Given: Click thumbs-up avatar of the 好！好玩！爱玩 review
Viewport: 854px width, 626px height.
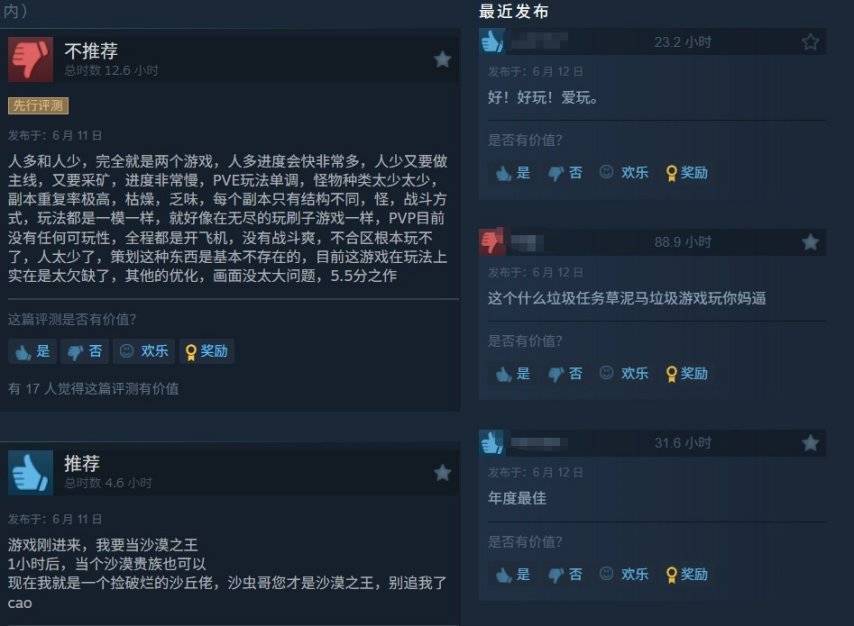Looking at the screenshot, I should (x=492, y=41).
